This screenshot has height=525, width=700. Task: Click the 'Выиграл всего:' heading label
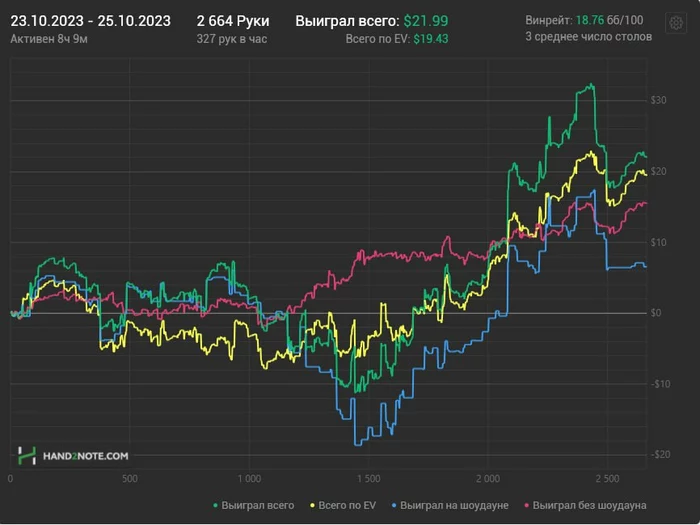pos(347,21)
